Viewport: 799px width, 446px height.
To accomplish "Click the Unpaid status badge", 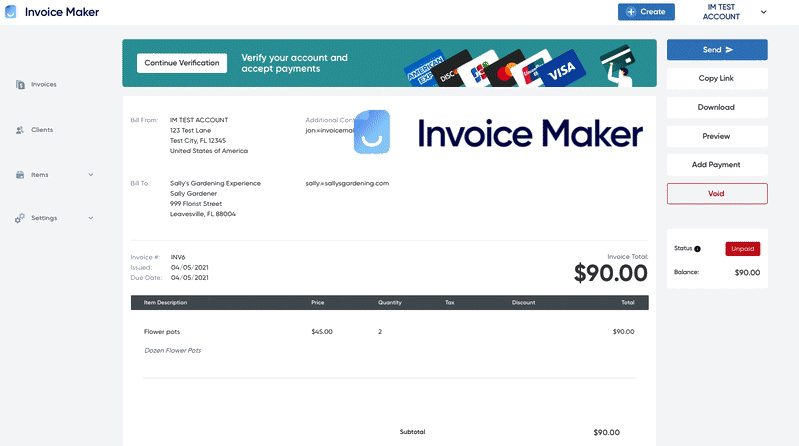I will point(742,249).
